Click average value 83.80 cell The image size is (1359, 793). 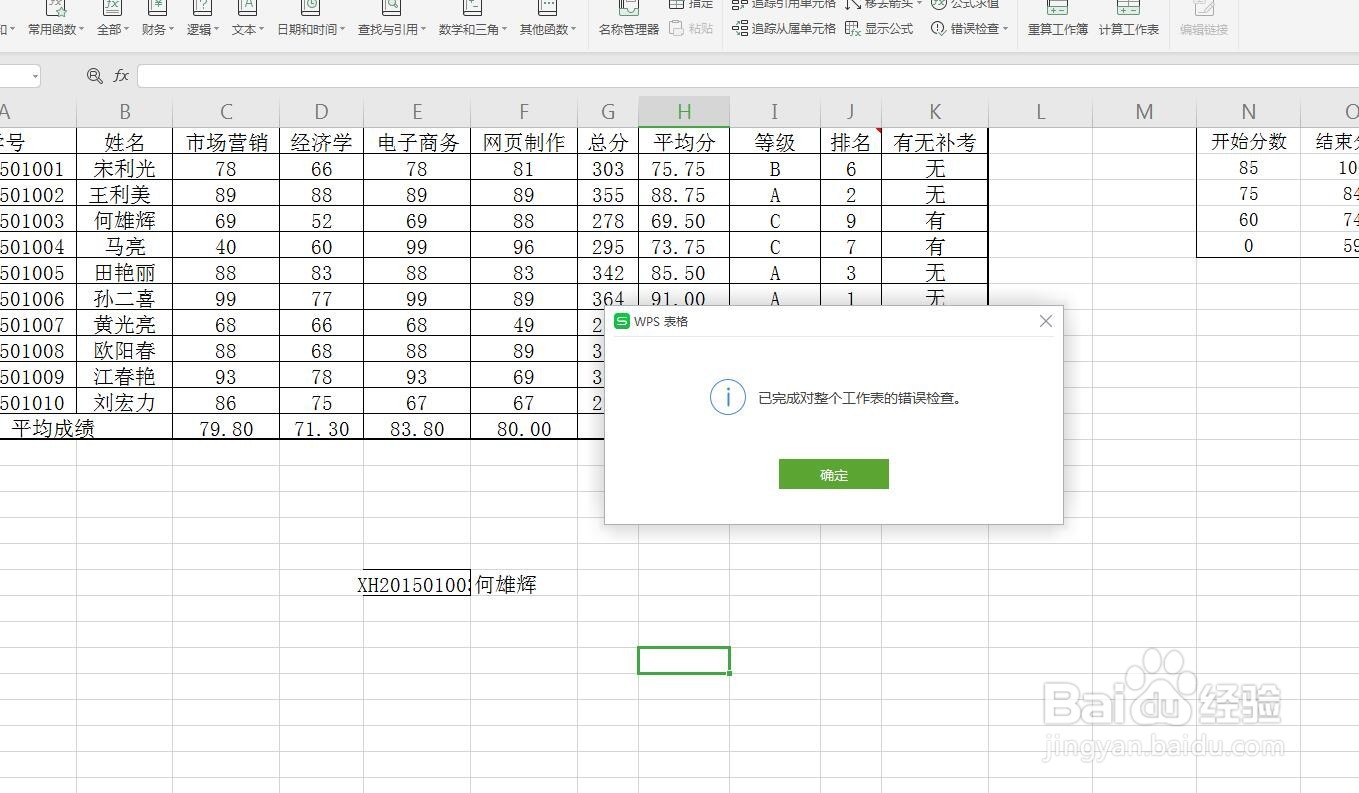point(417,429)
